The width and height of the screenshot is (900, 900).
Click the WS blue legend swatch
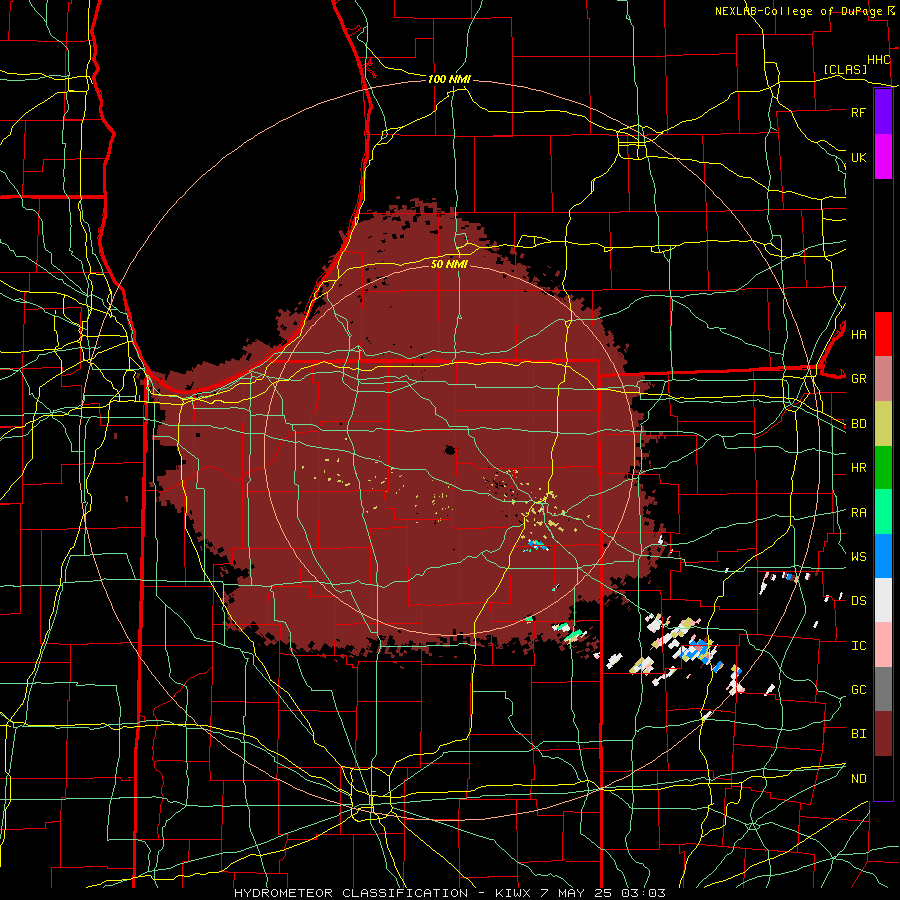883,556
